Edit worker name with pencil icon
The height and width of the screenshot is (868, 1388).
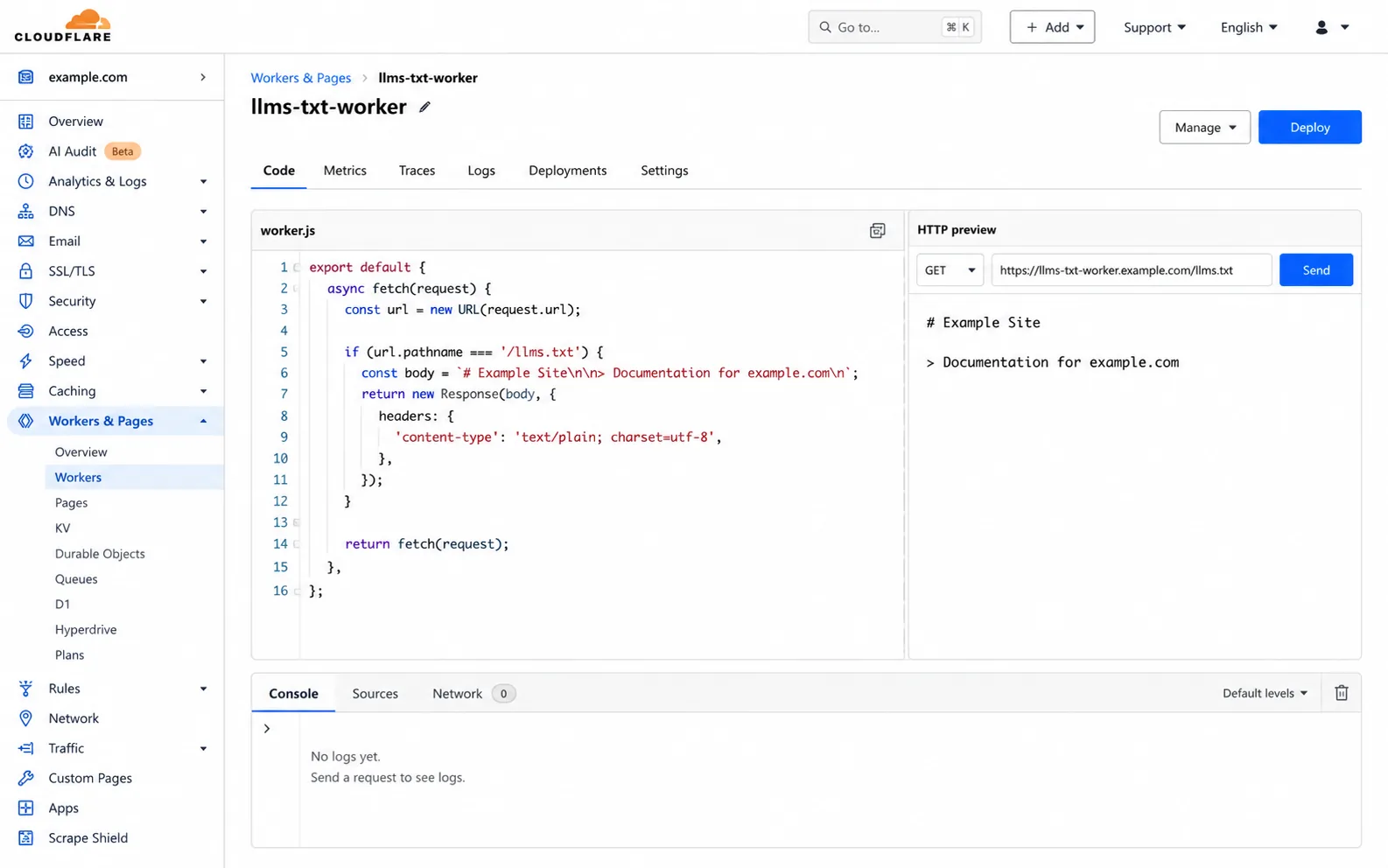click(x=424, y=107)
